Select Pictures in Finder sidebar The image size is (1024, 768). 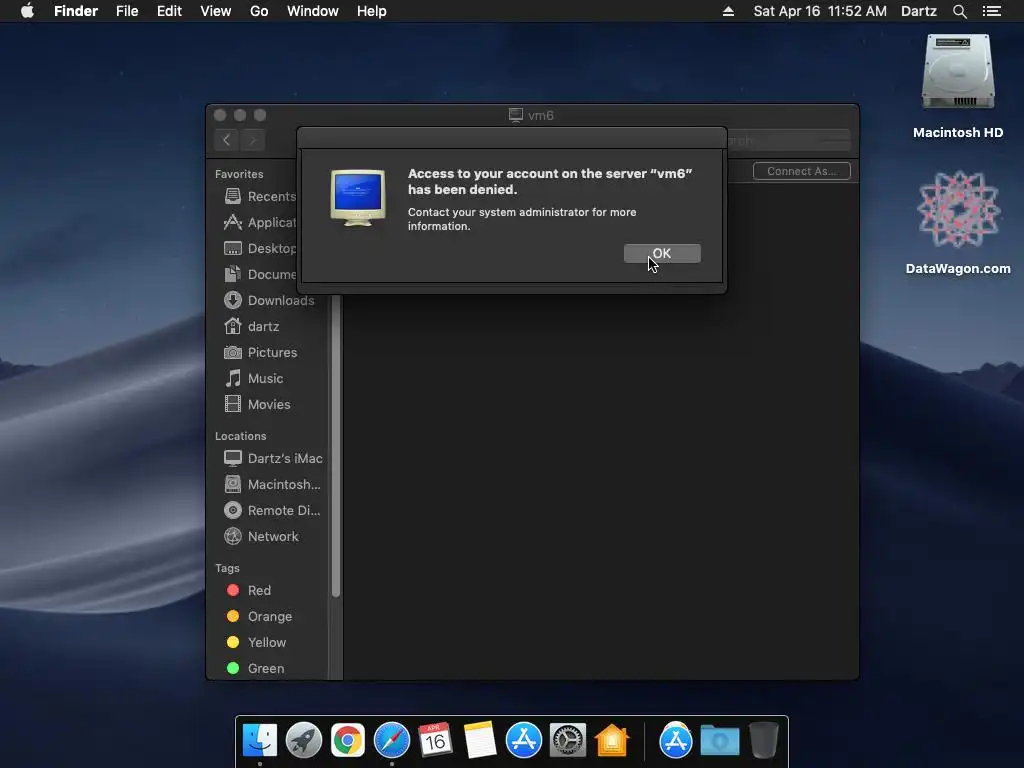[260, 353]
